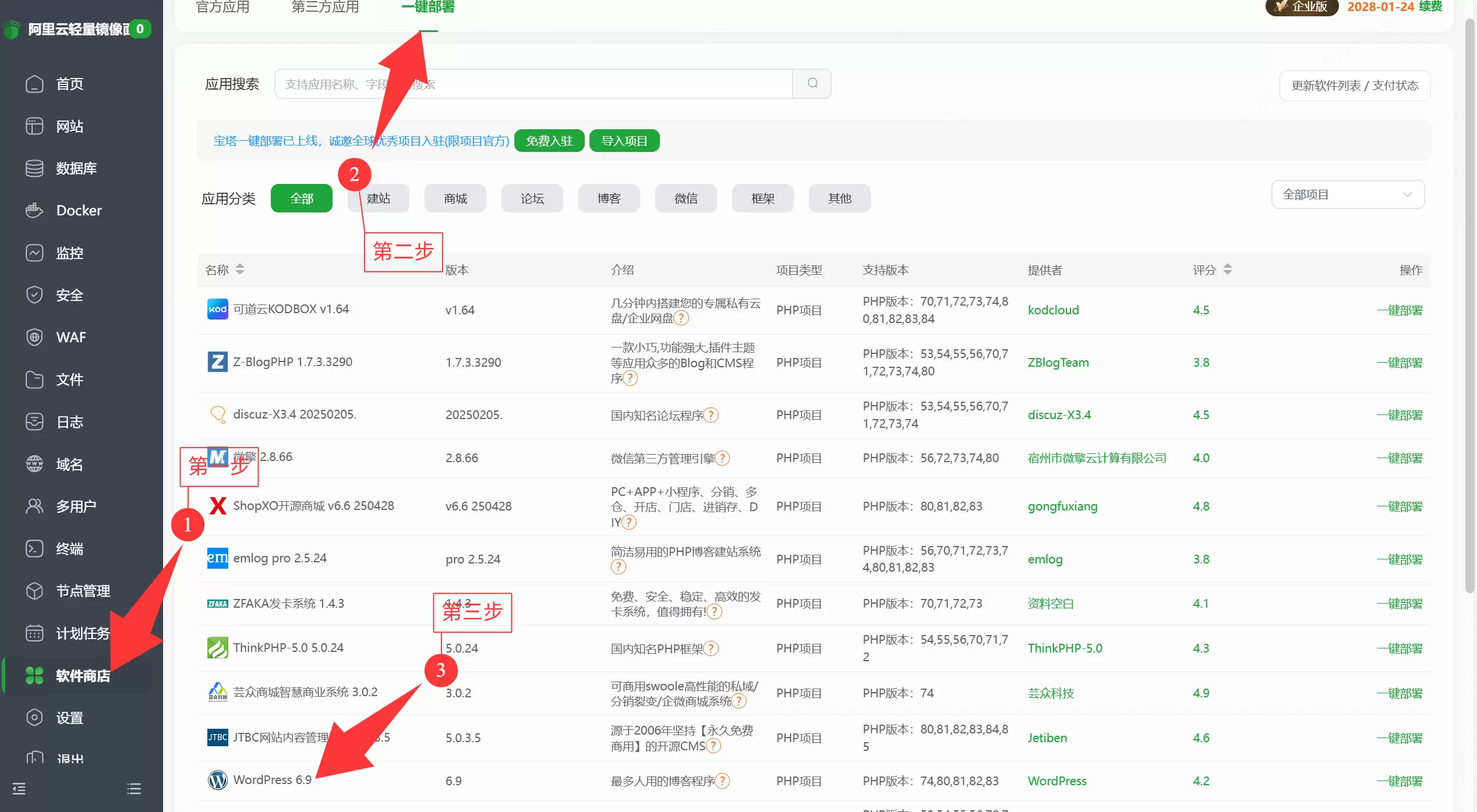The image size is (1477, 812).
Task: Click help icon beside 国内知名PHP框架
Action: [711, 648]
